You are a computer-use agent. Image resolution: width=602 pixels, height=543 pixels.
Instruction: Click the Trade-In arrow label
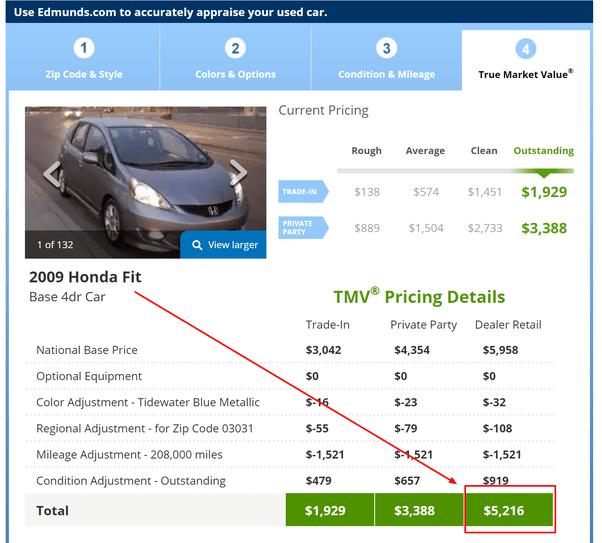303,191
